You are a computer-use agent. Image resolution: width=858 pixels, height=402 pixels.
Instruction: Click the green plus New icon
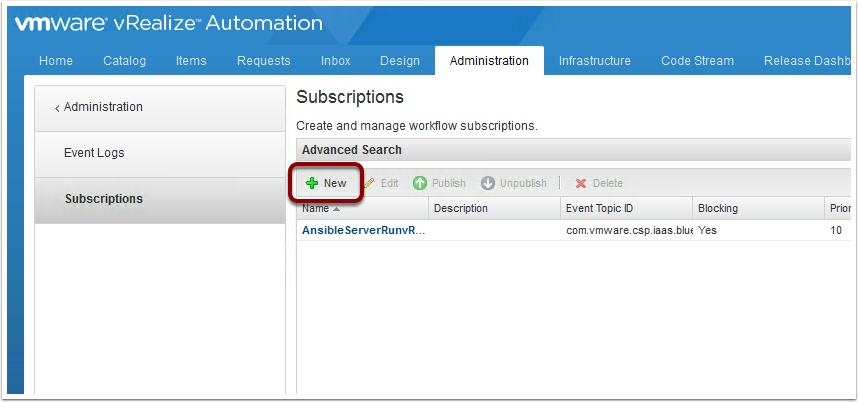tap(312, 183)
